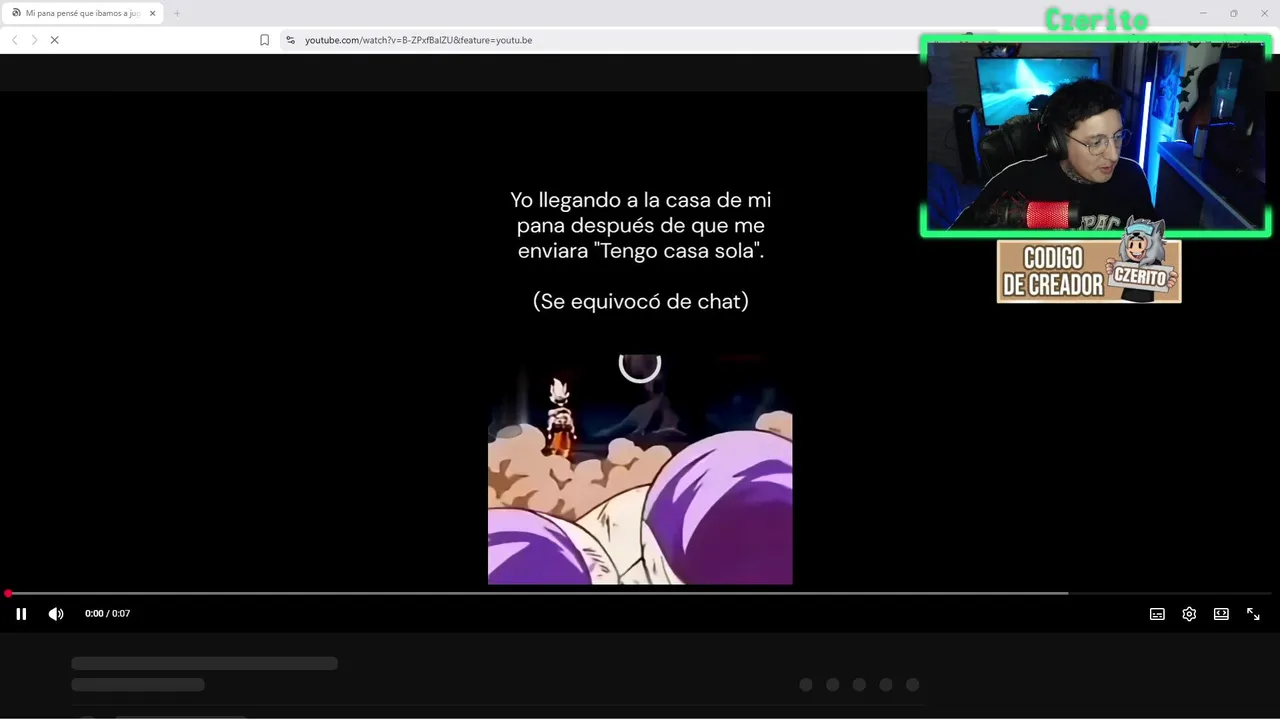Enter fullscreen mode
Viewport: 1280px width, 720px height.
click(1253, 614)
